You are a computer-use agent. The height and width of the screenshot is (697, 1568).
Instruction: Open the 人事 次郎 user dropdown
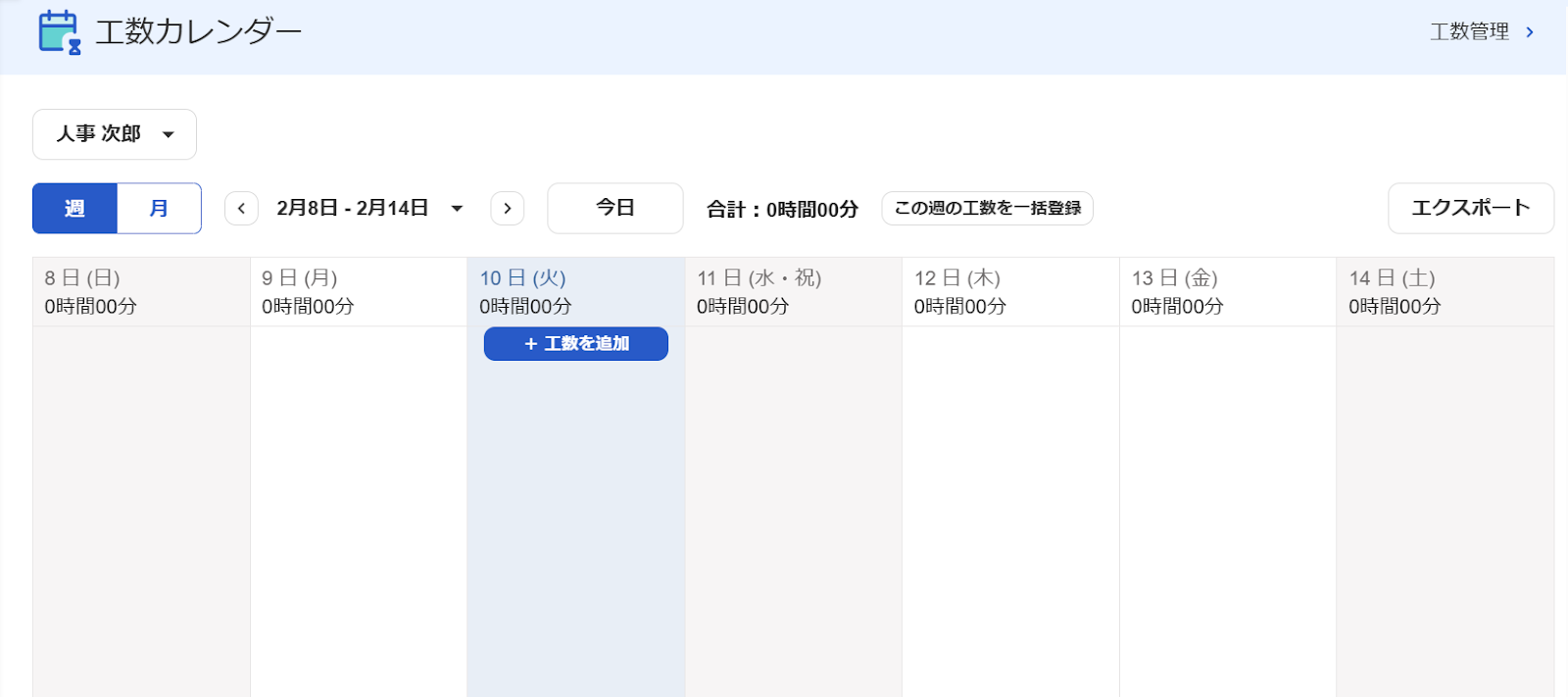tap(115, 134)
